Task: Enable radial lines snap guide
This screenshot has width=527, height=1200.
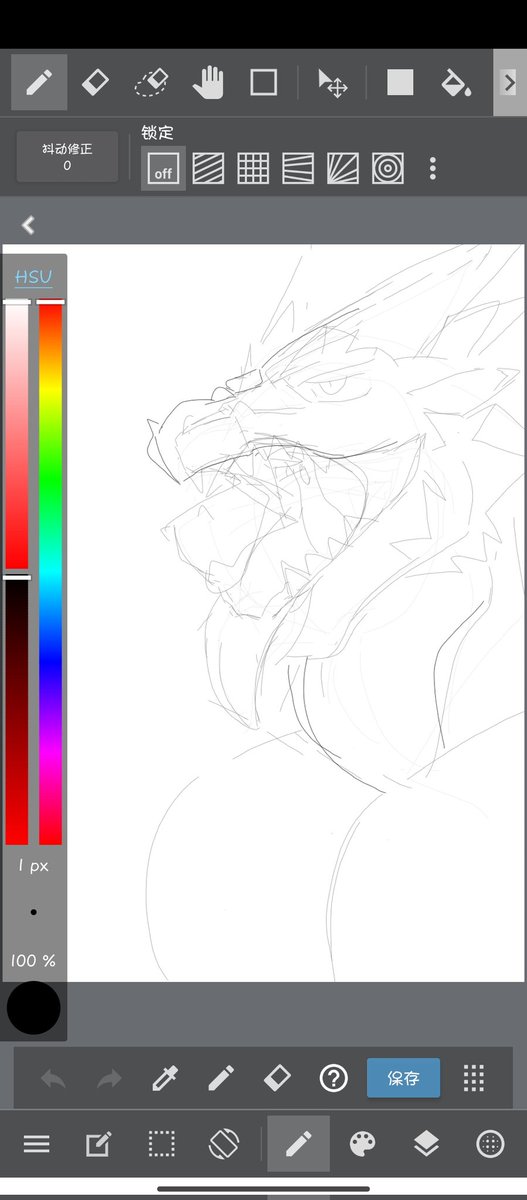Action: tap(343, 168)
